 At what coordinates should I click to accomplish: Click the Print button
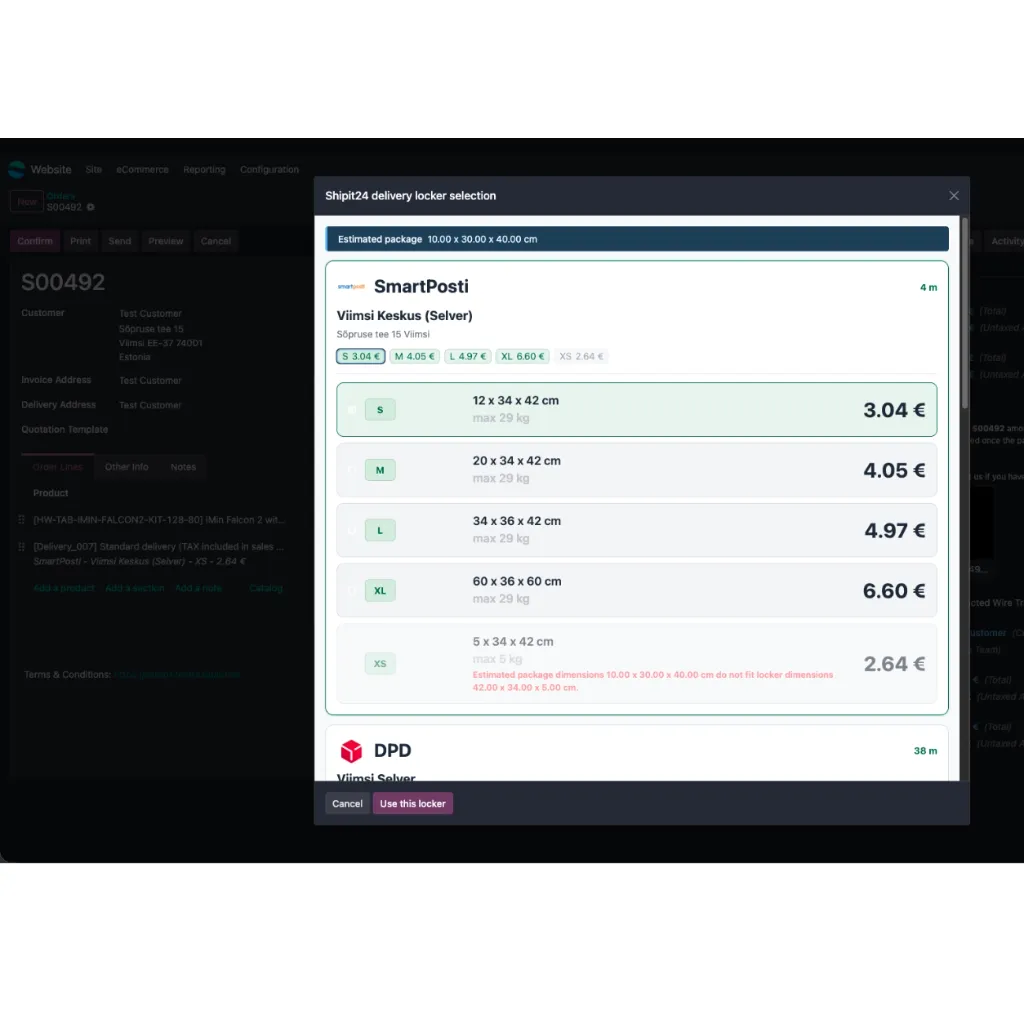pyautogui.click(x=80, y=241)
